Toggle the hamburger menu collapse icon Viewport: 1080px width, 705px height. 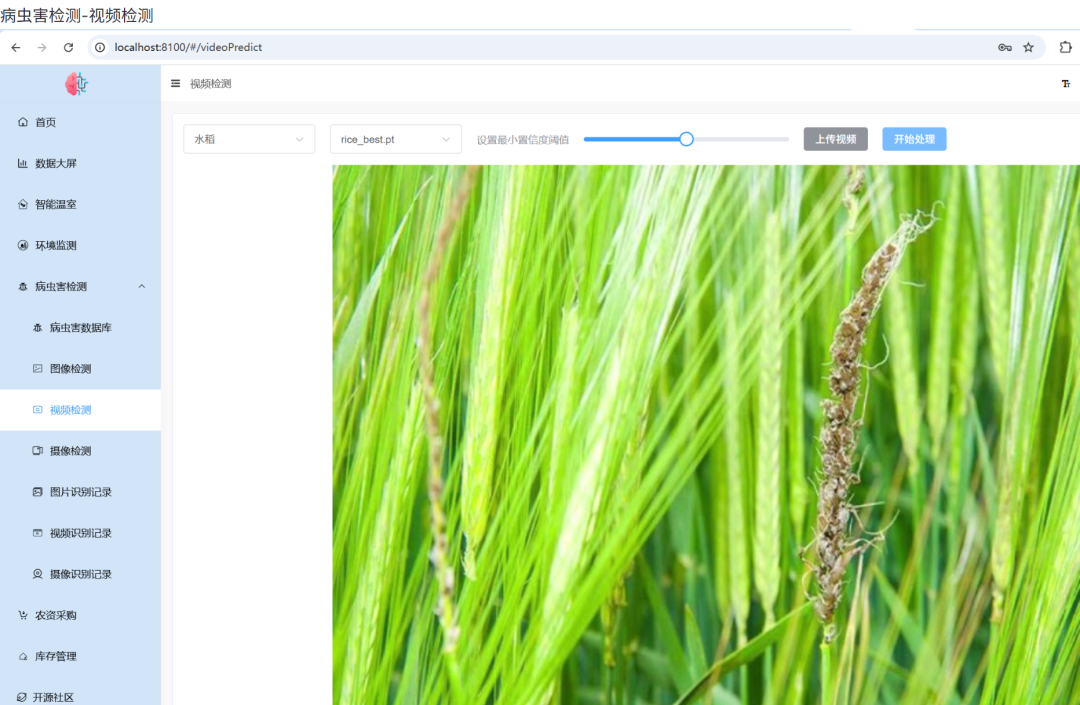point(176,83)
